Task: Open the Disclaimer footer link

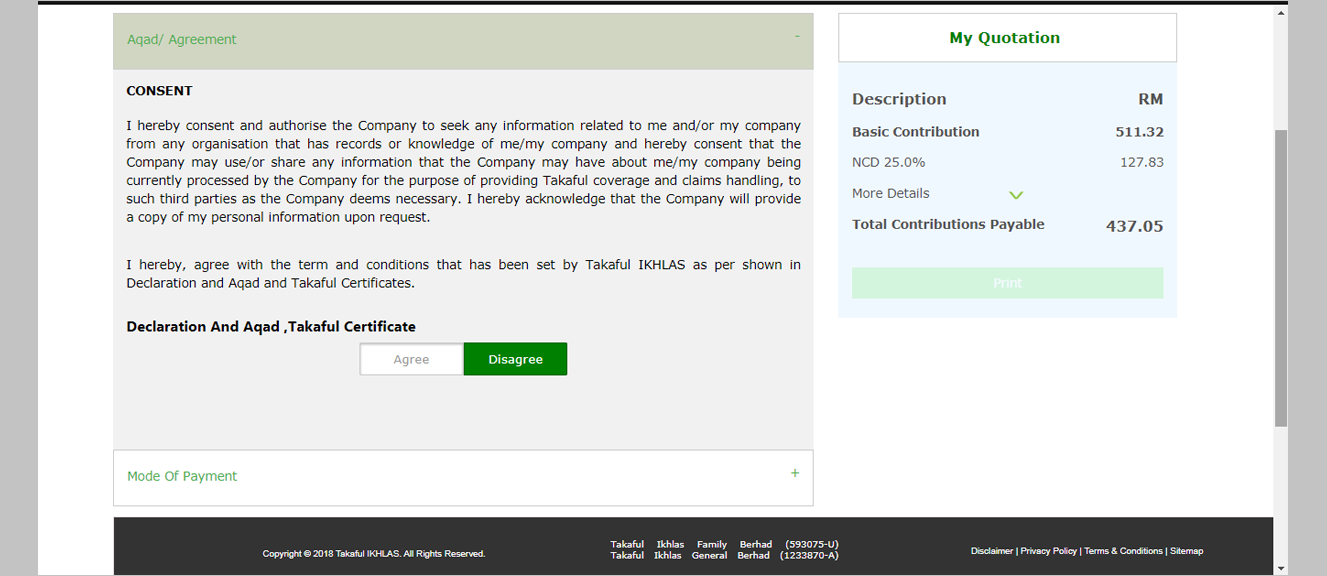Action: [x=991, y=551]
